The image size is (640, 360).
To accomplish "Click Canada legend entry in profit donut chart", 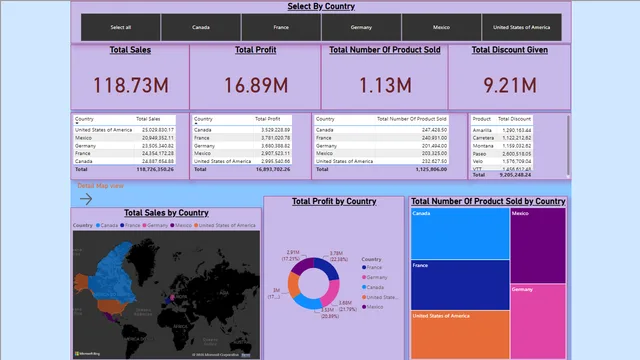I will click(373, 287).
